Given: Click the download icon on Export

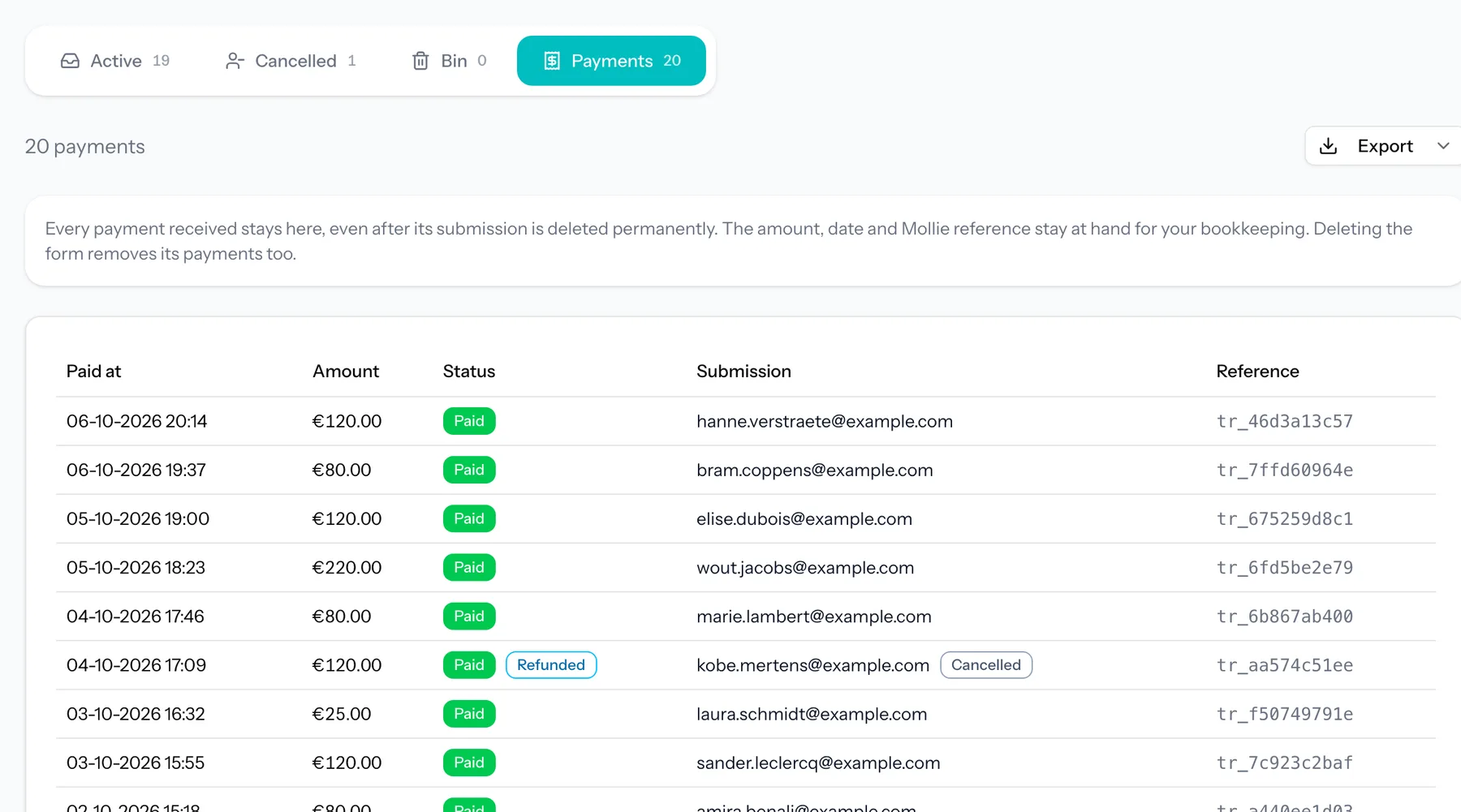Looking at the screenshot, I should click(x=1329, y=146).
